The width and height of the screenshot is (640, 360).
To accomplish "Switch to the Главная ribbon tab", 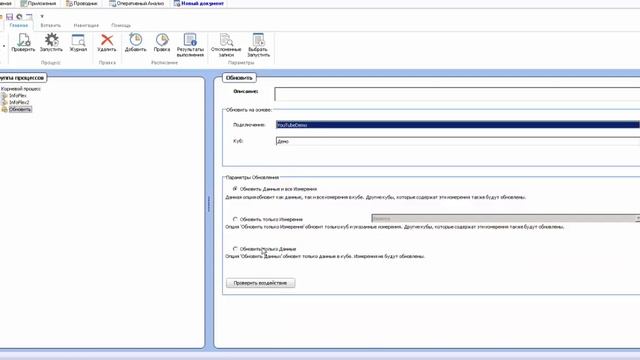I will point(19,25).
